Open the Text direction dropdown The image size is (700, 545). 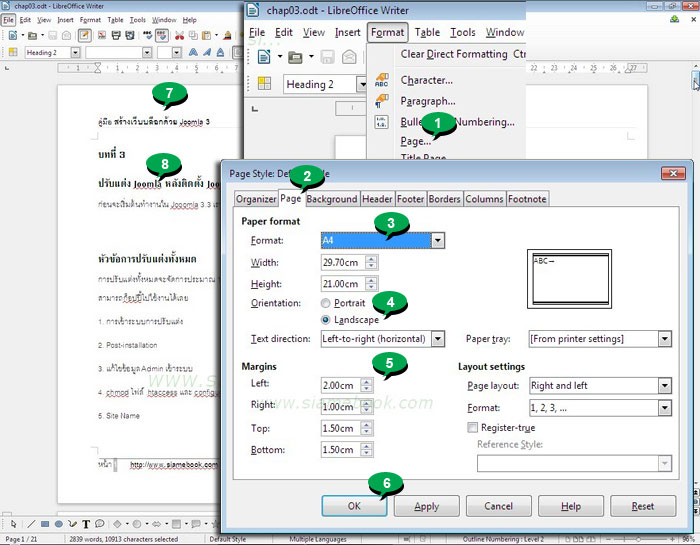[x=438, y=339]
